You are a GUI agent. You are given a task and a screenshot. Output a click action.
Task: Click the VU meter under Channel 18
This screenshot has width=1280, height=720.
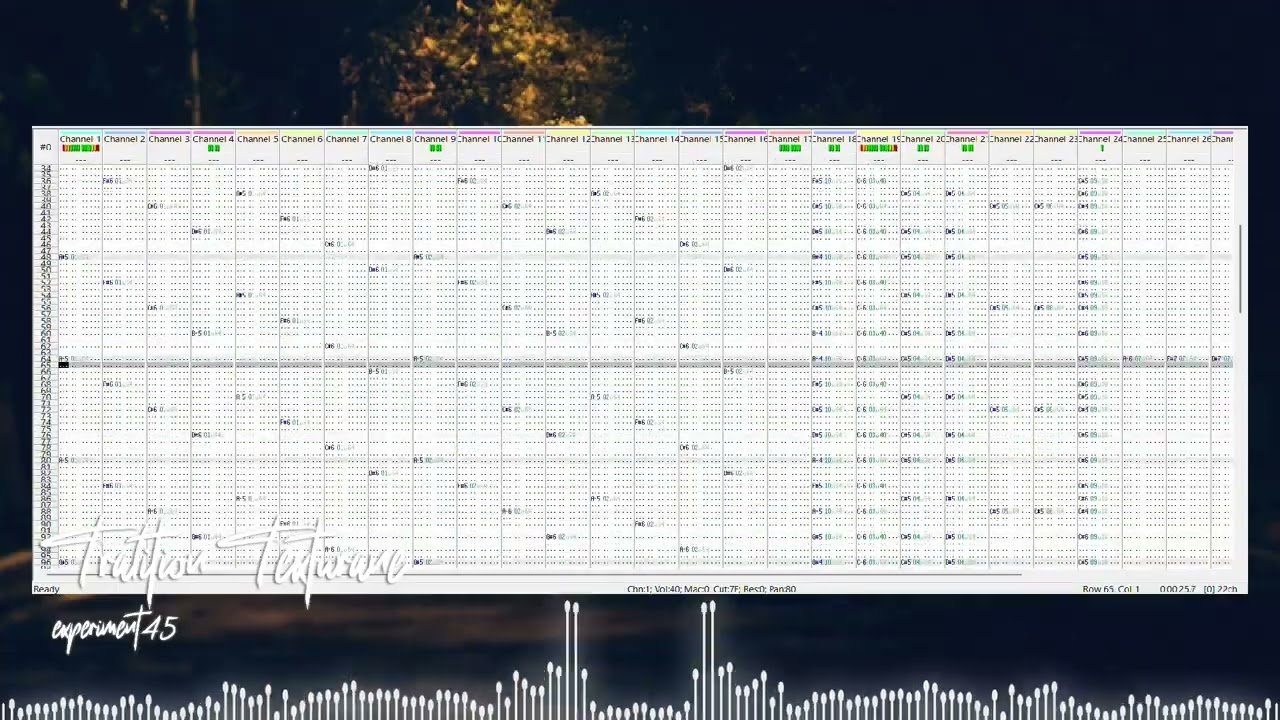(834, 149)
